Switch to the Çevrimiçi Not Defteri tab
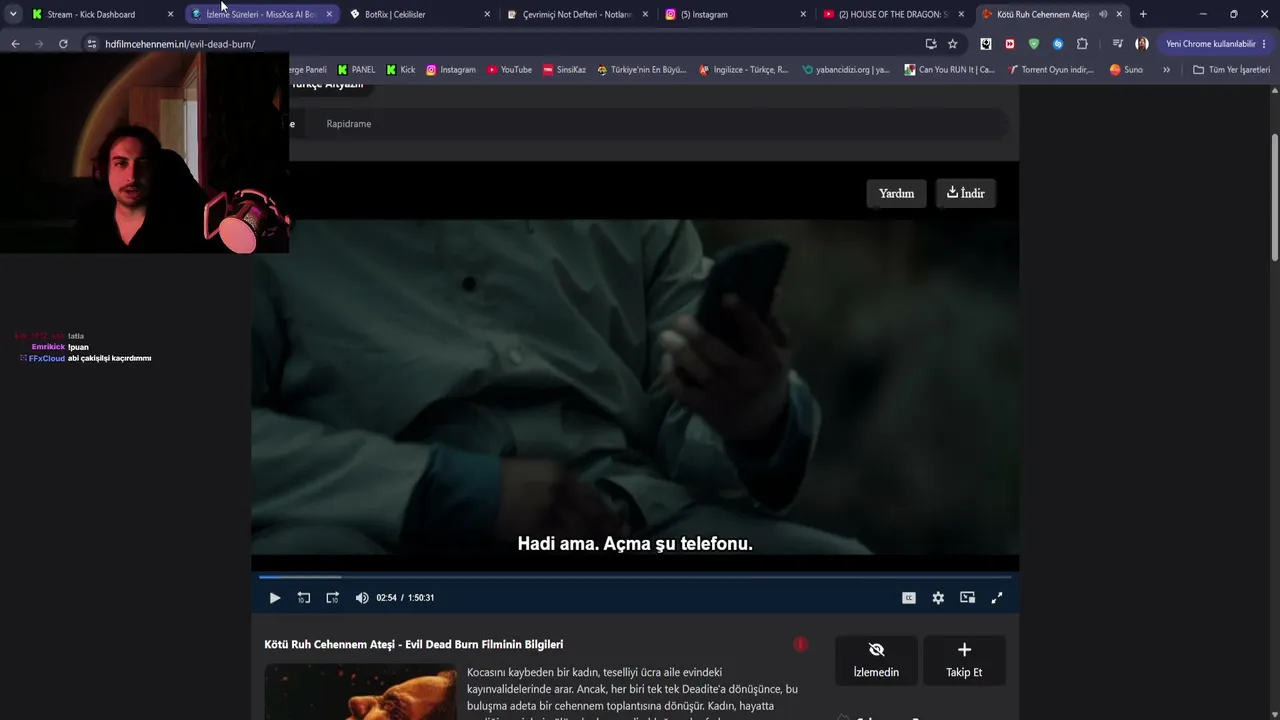This screenshot has width=1280, height=720. [577, 15]
